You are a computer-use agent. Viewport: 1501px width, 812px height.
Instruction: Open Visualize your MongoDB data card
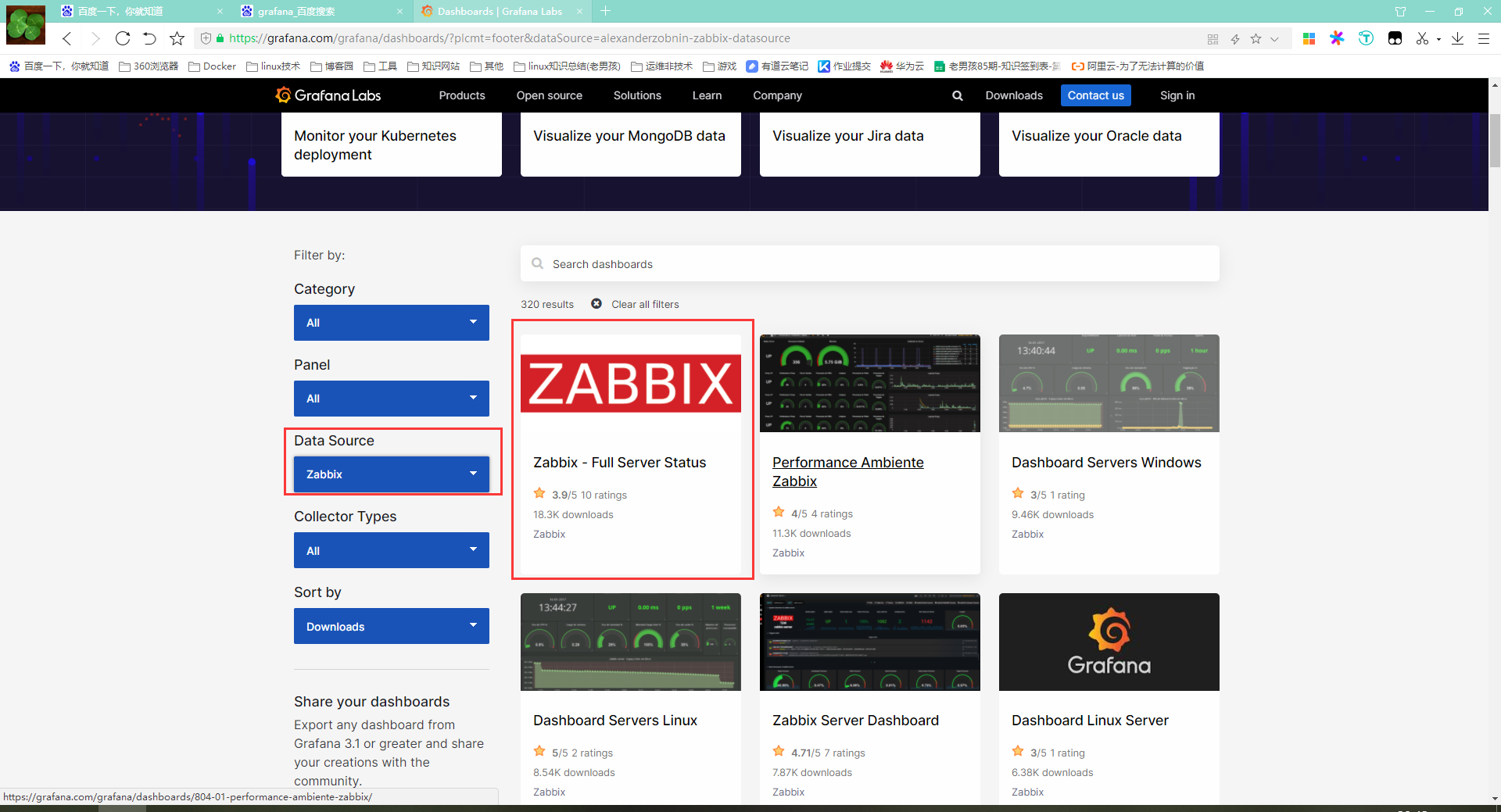pos(631,145)
